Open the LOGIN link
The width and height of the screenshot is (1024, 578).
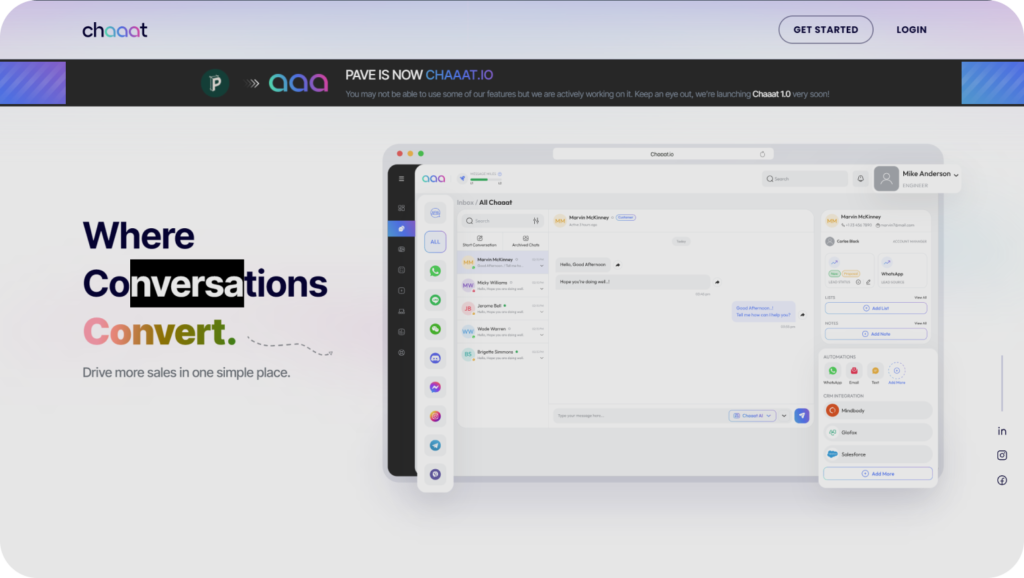(x=911, y=29)
